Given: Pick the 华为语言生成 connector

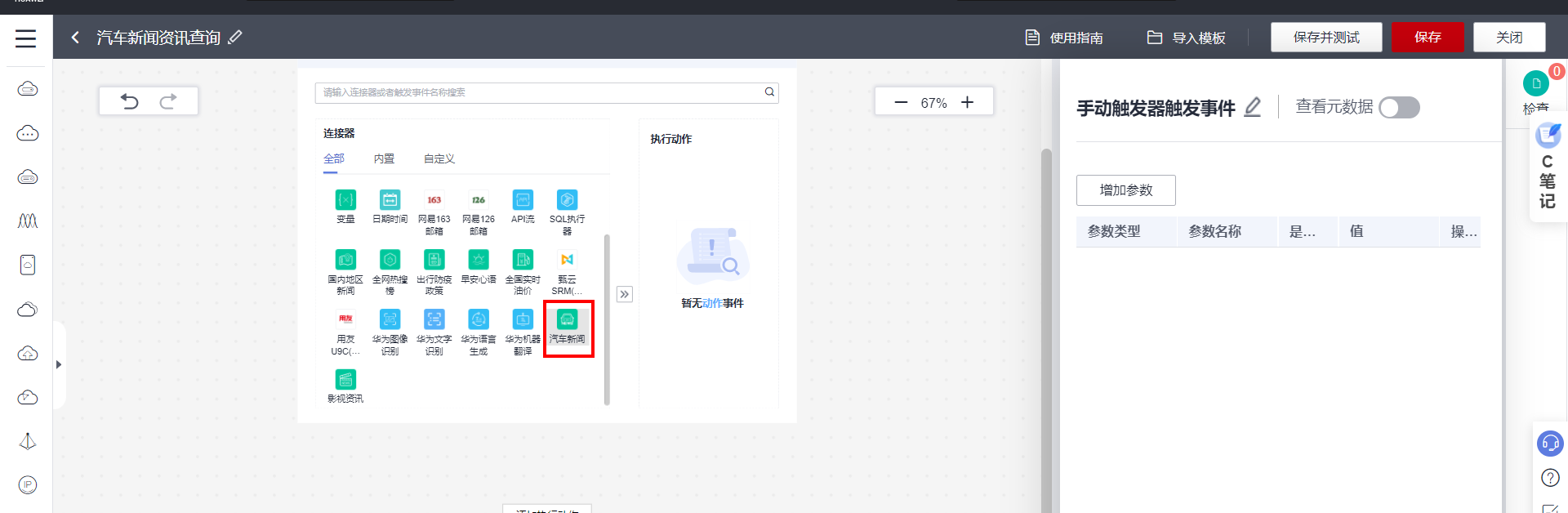Looking at the screenshot, I should click(x=479, y=319).
